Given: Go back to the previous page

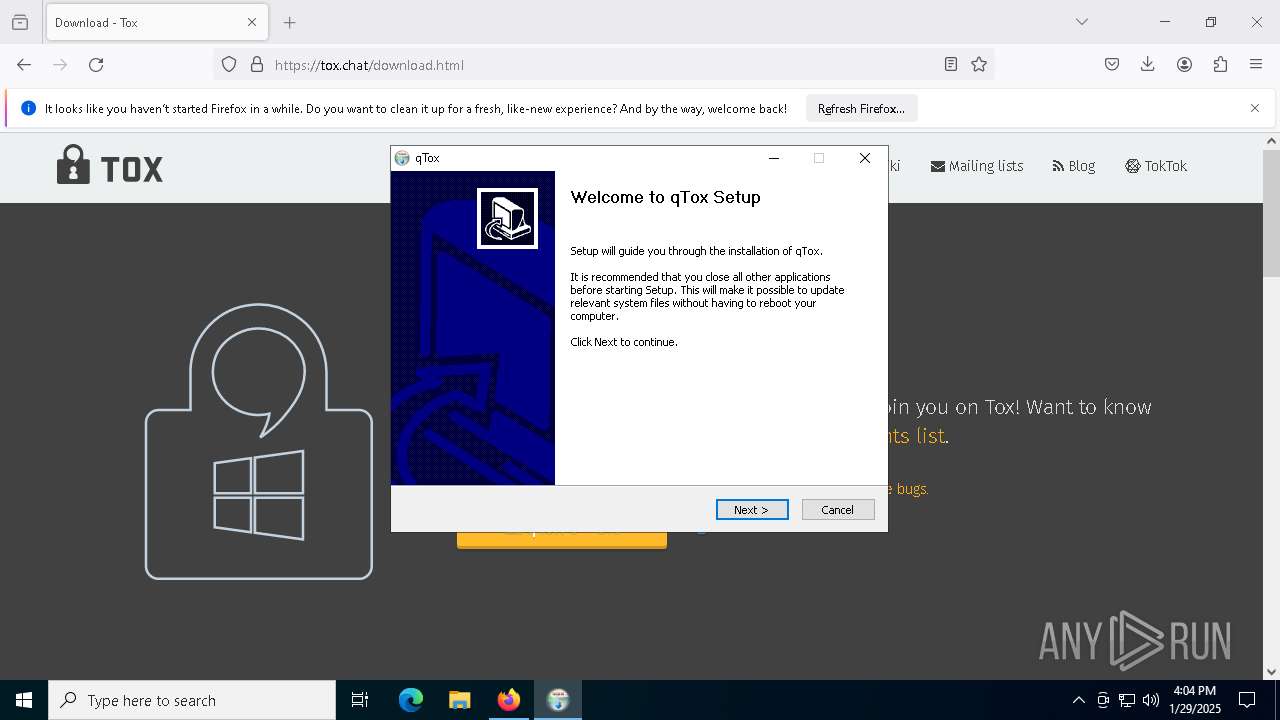Looking at the screenshot, I should 24,65.
